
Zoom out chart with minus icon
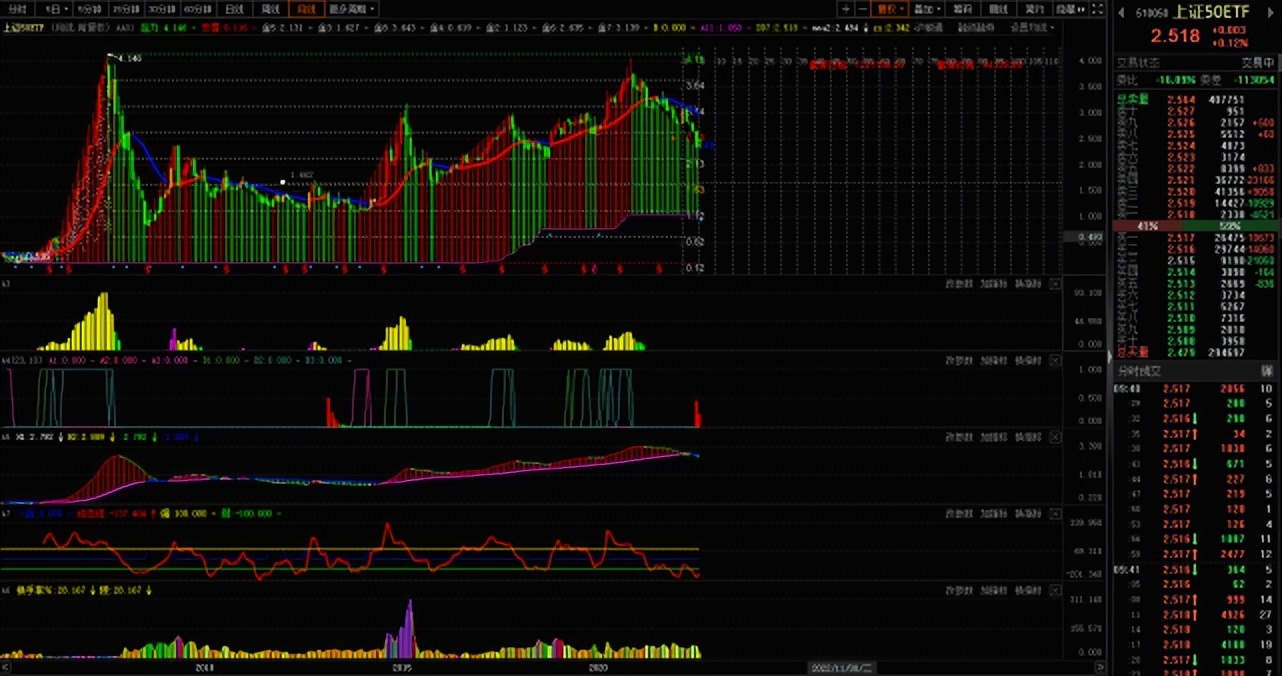click(864, 8)
